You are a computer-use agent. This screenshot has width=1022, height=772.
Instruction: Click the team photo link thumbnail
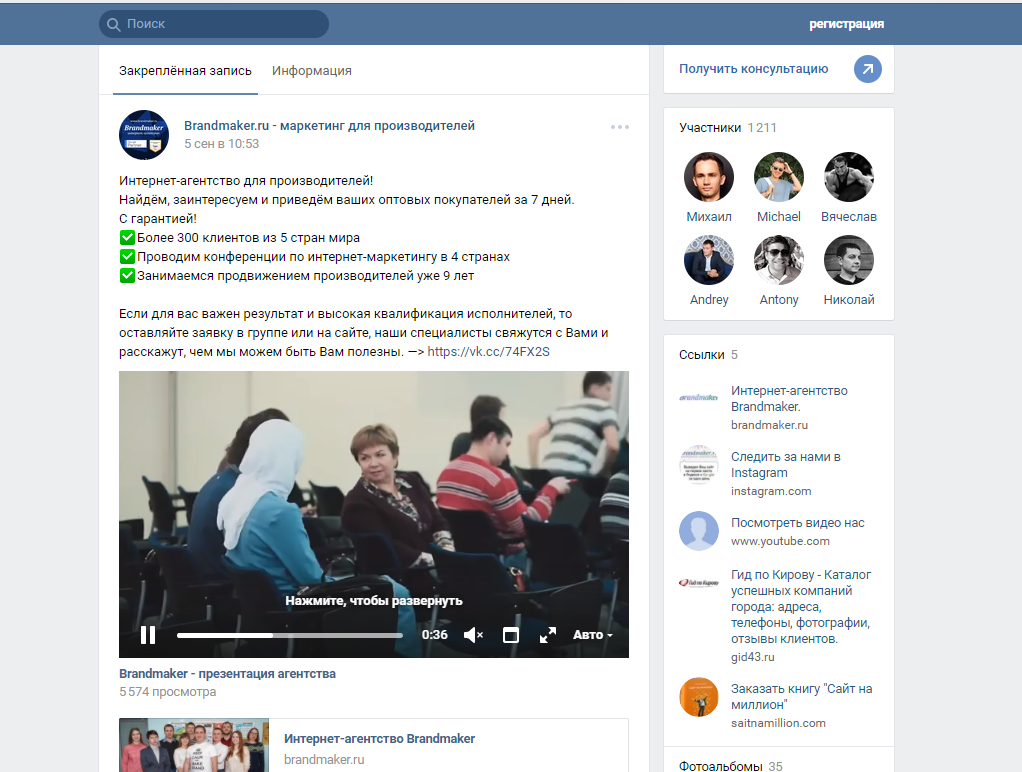194,745
